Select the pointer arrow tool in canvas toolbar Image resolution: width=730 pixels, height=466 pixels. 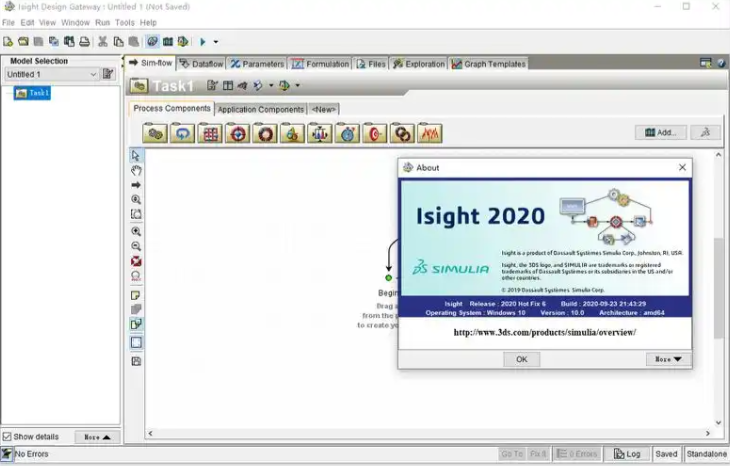tap(136, 156)
